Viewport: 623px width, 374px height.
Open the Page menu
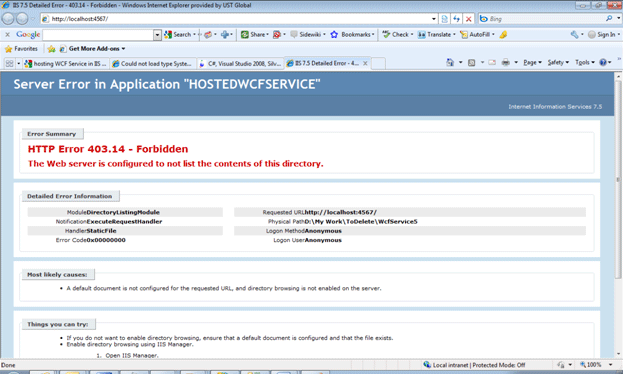coord(532,62)
